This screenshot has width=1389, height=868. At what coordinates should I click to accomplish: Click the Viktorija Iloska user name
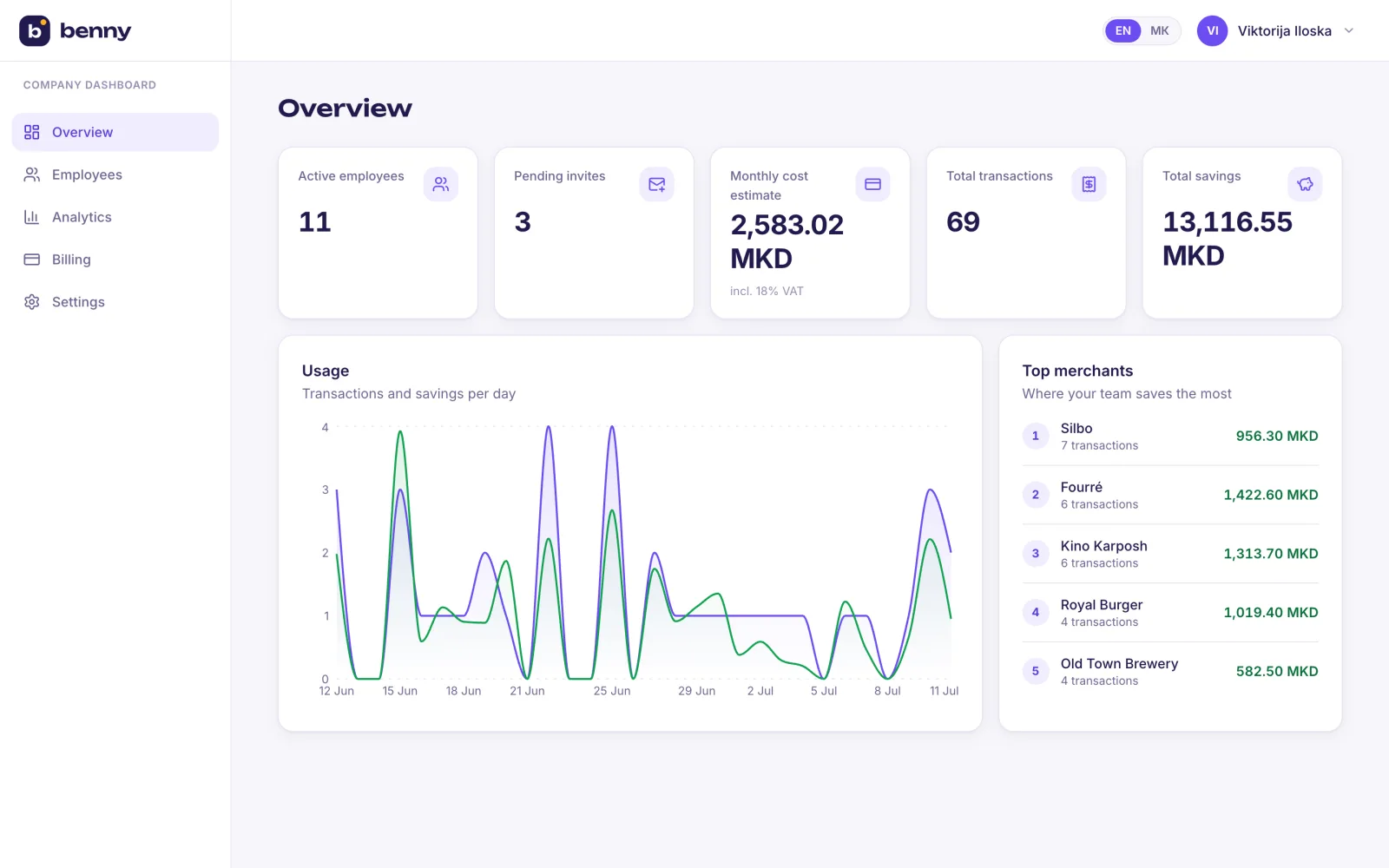(1285, 30)
